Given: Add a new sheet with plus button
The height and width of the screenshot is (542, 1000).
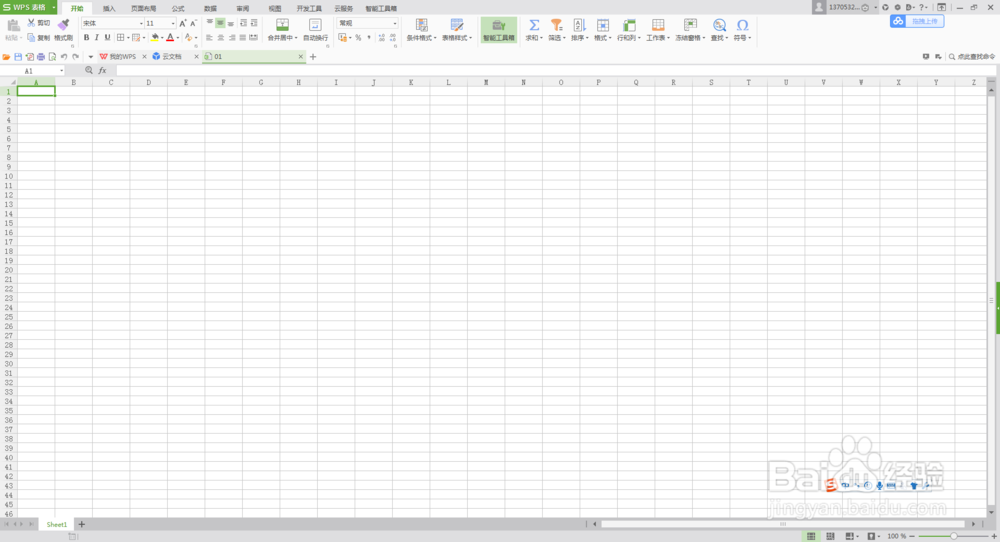Looking at the screenshot, I should coord(82,524).
